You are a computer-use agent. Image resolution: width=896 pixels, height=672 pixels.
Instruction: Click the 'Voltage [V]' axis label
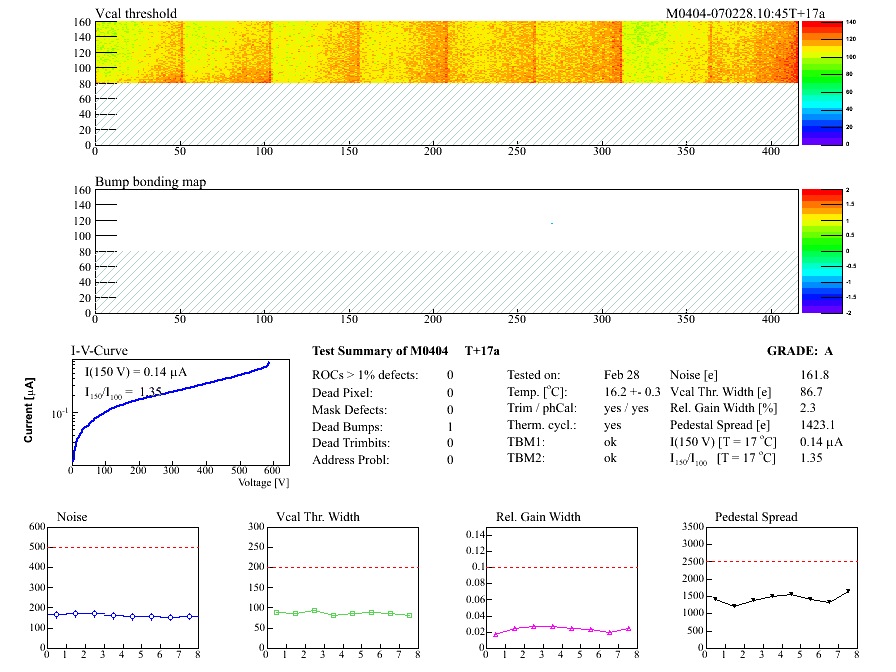click(x=263, y=482)
